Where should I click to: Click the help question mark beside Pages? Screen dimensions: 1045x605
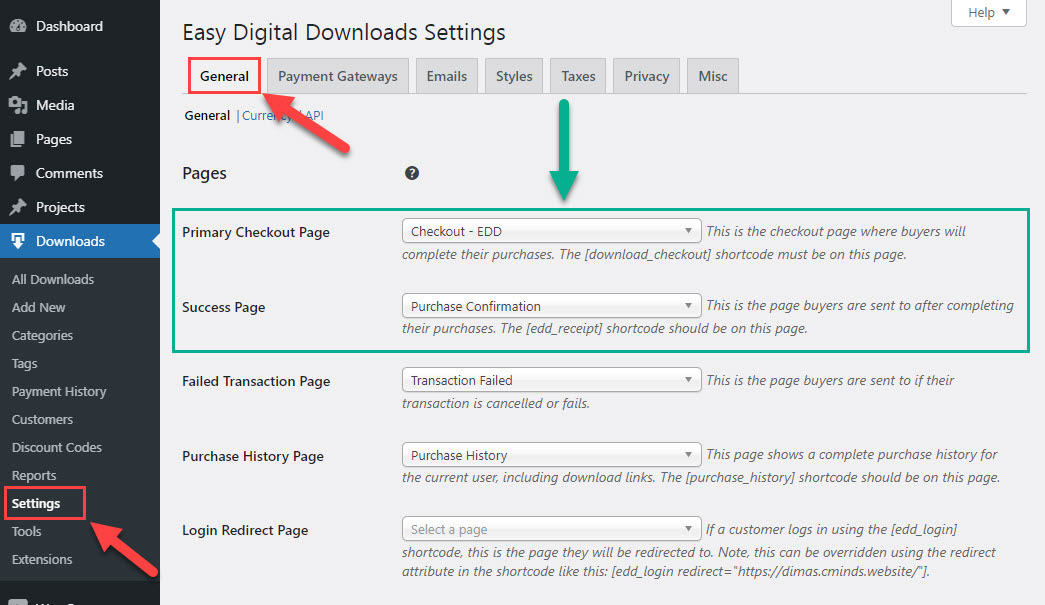(x=412, y=173)
